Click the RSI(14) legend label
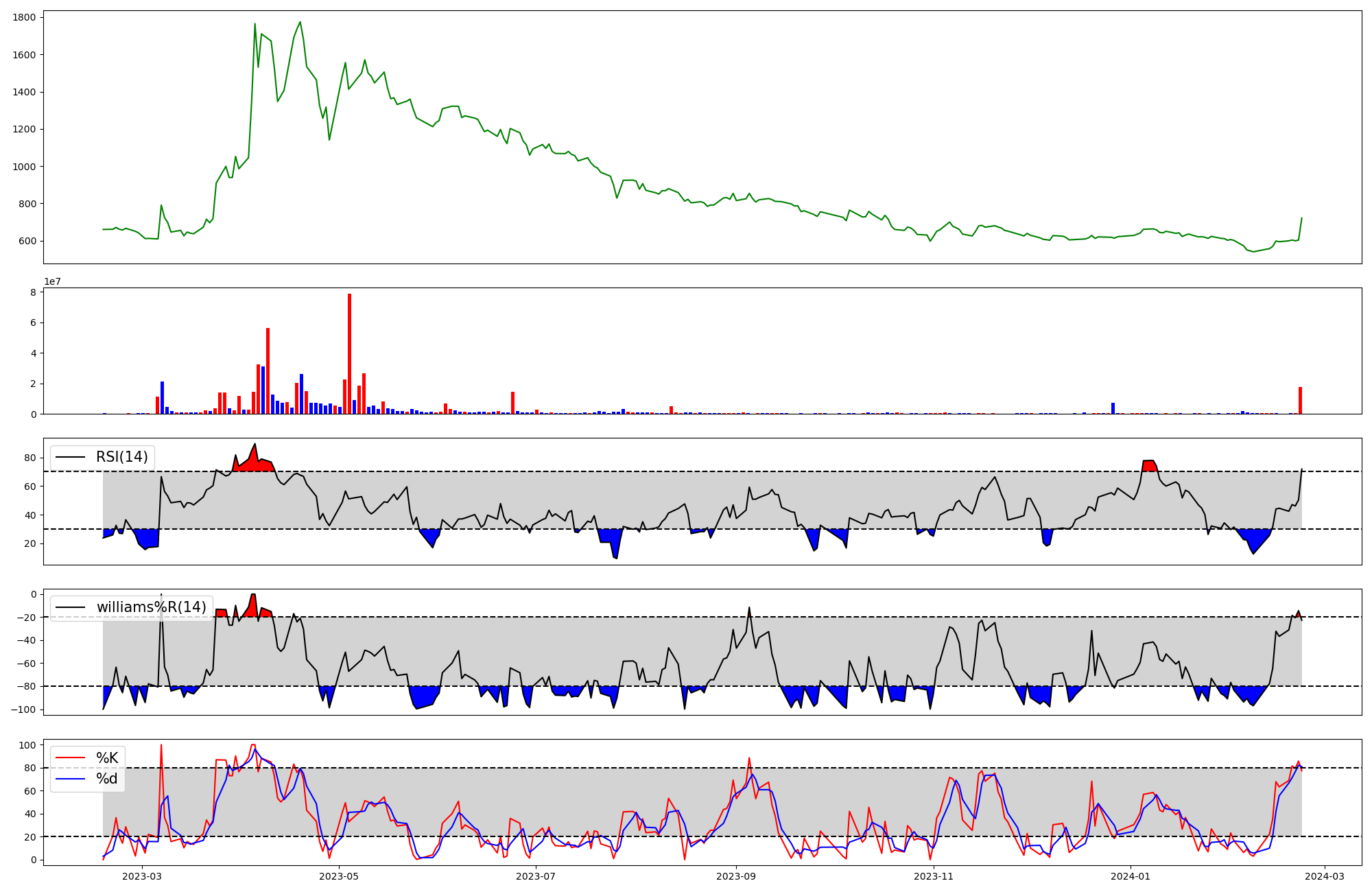 [121, 457]
